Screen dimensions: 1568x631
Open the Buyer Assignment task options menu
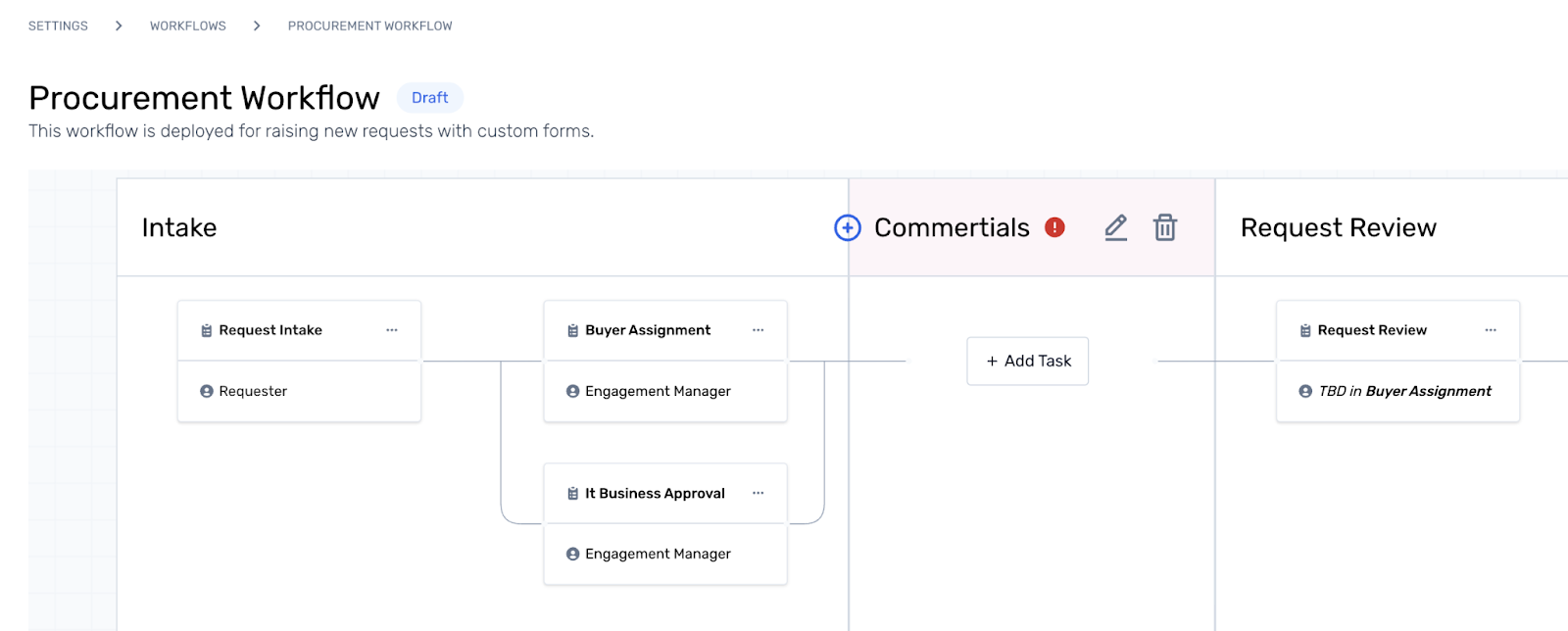[758, 330]
